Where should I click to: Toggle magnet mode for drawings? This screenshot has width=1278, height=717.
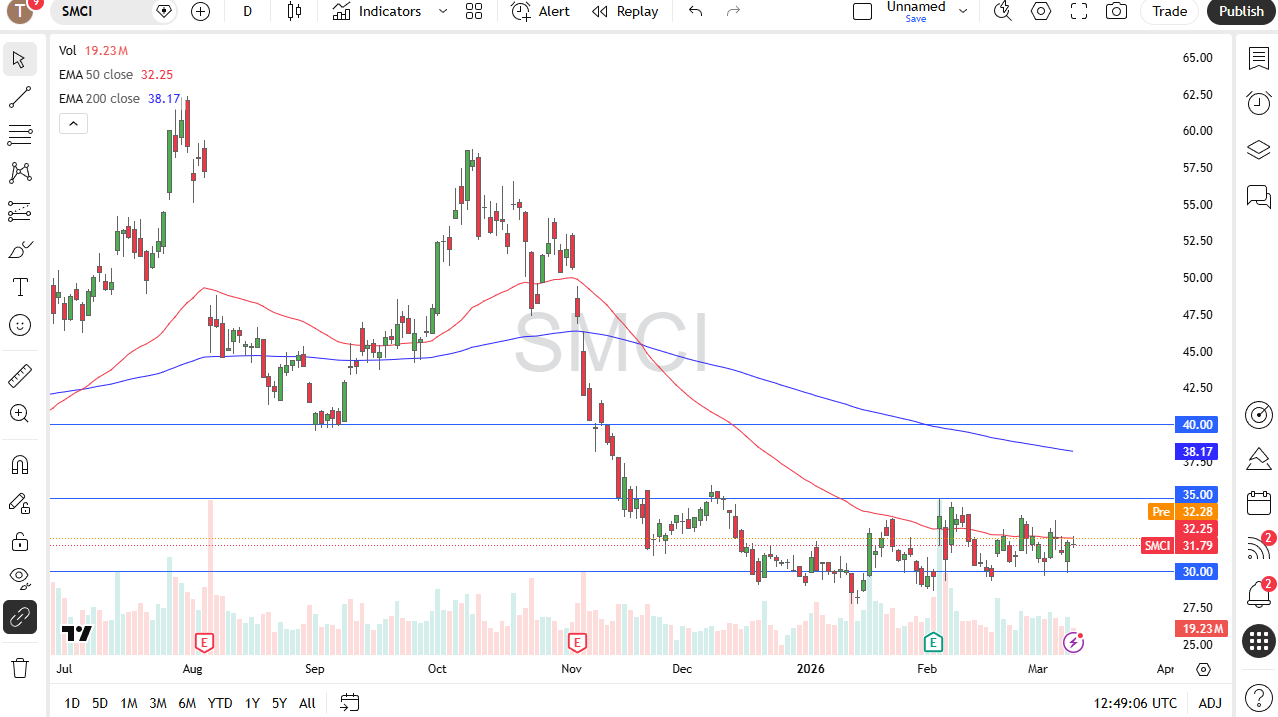(19, 465)
